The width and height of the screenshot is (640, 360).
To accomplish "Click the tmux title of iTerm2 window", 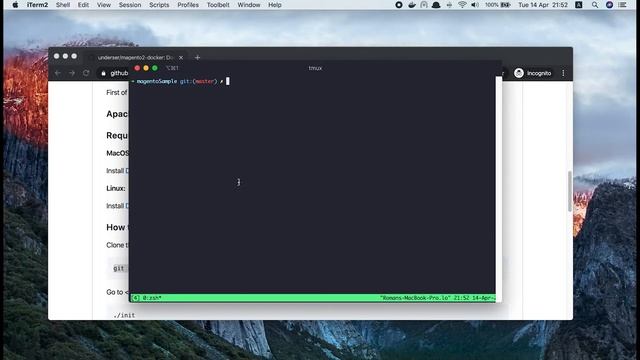I will (315, 68).
